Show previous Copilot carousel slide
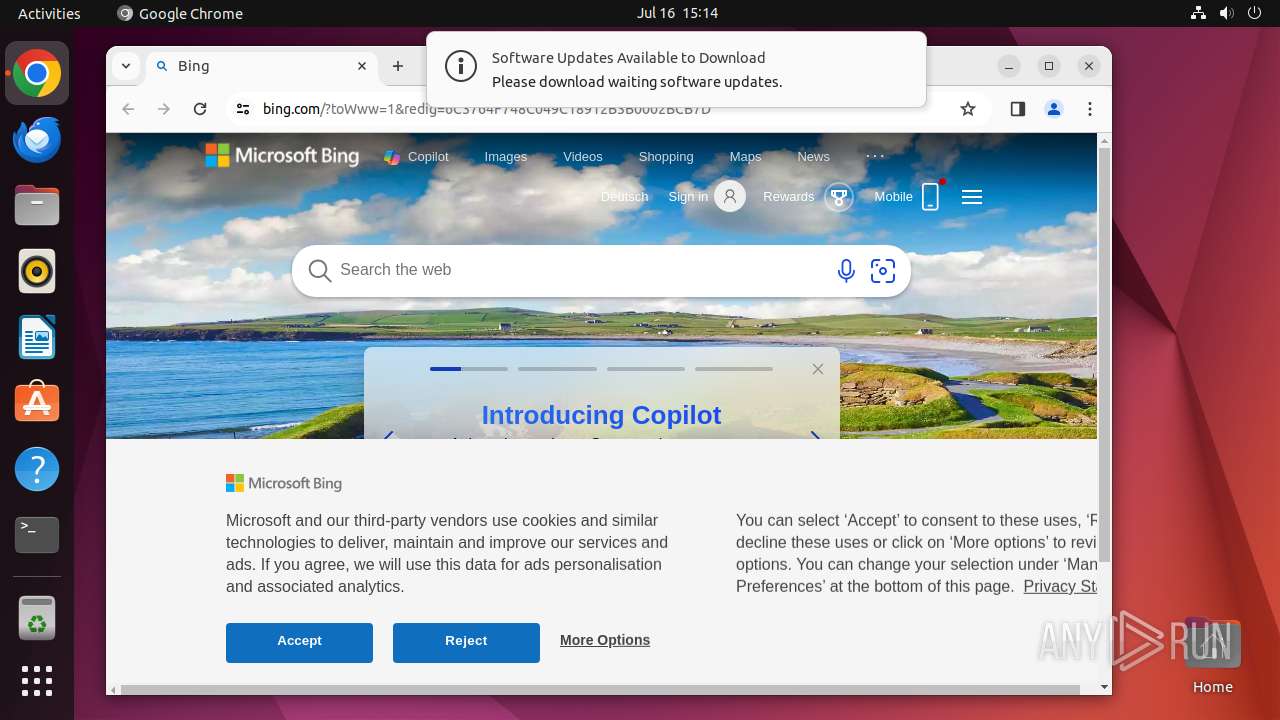1280x720 pixels. pyautogui.click(x=389, y=437)
